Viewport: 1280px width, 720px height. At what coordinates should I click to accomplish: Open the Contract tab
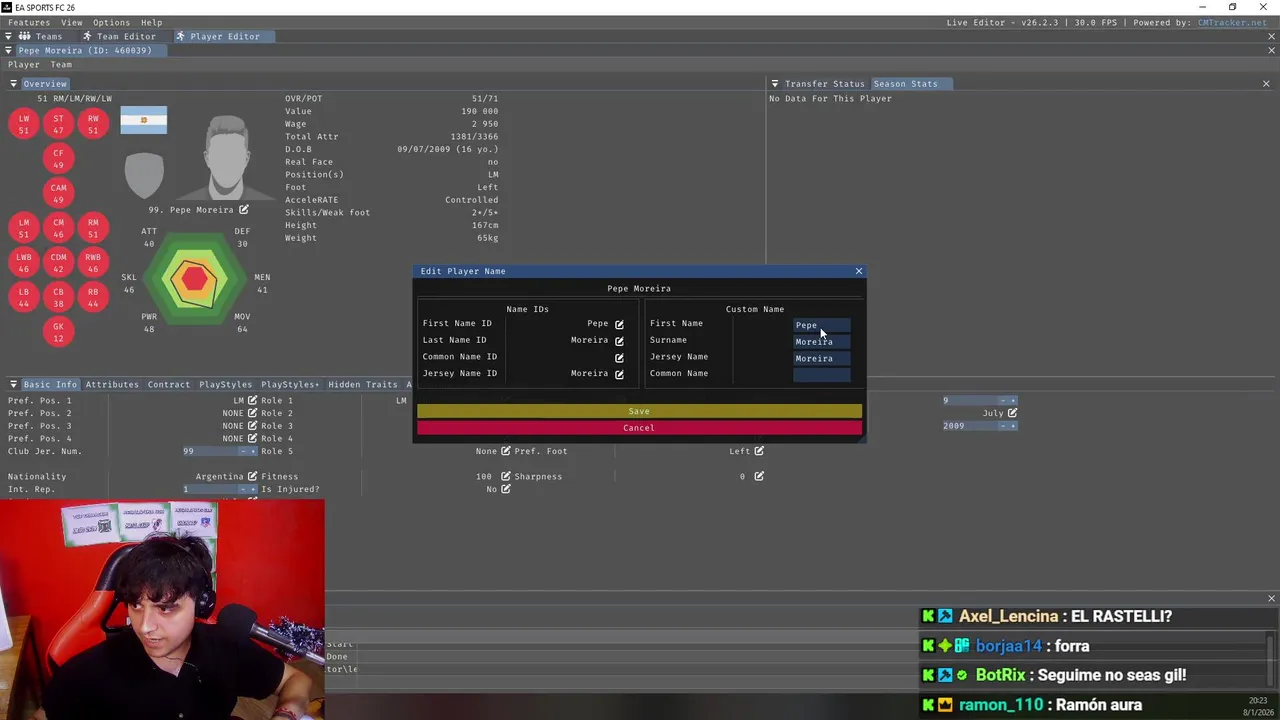[x=169, y=384]
